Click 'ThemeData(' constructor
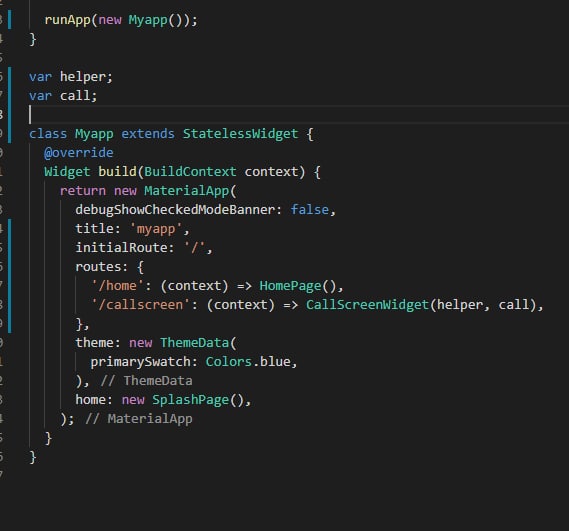The image size is (569, 531). [198, 343]
